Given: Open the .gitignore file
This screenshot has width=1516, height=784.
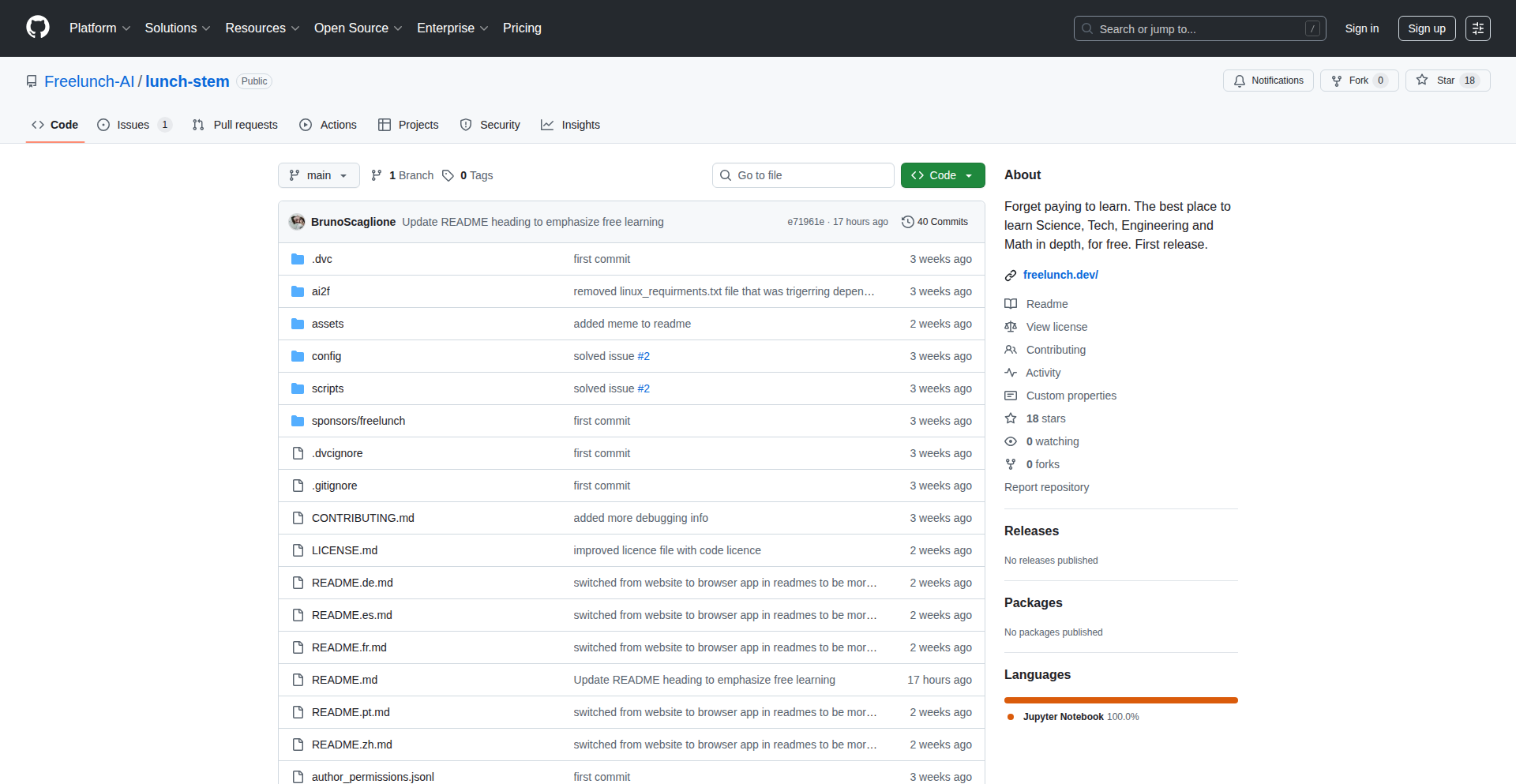Looking at the screenshot, I should [334, 486].
